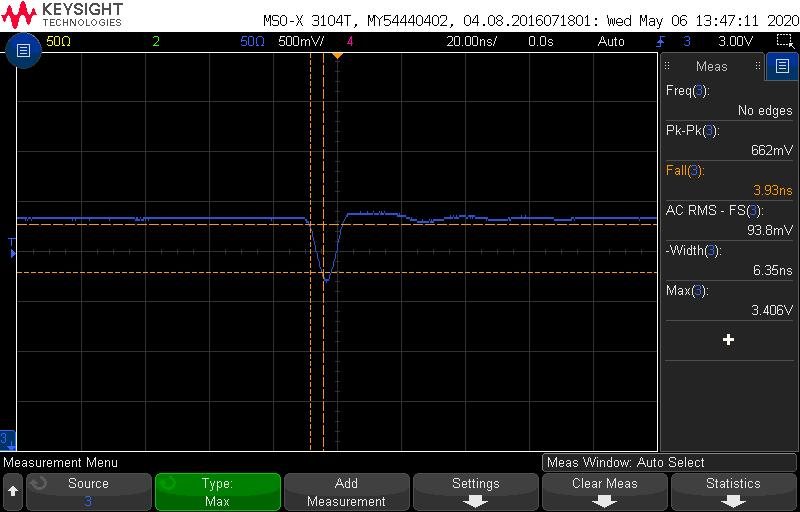Click the back up-arrow softkey
Screen dimensions: 800x512
[x=13, y=492]
